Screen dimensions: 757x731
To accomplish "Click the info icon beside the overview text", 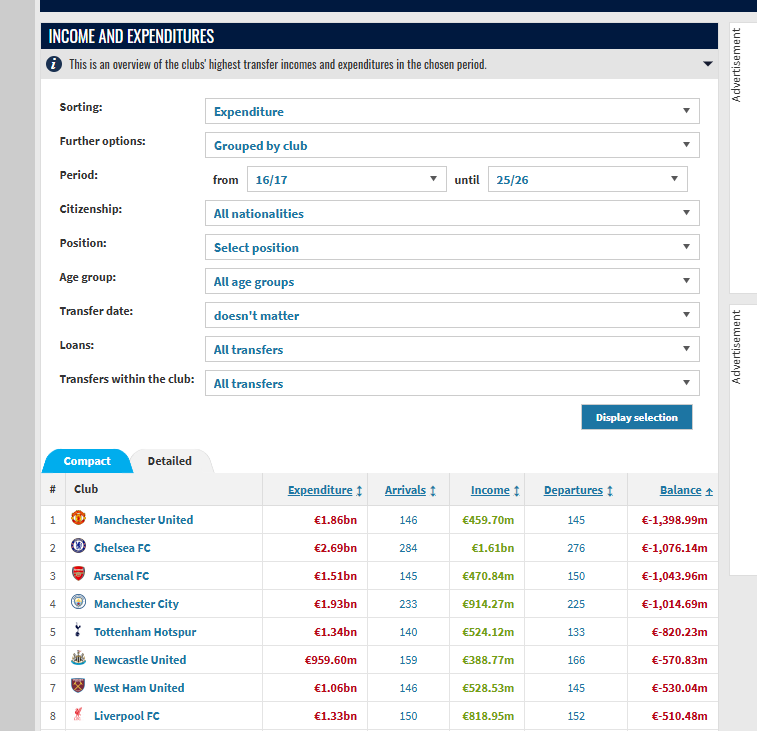I will (54, 64).
